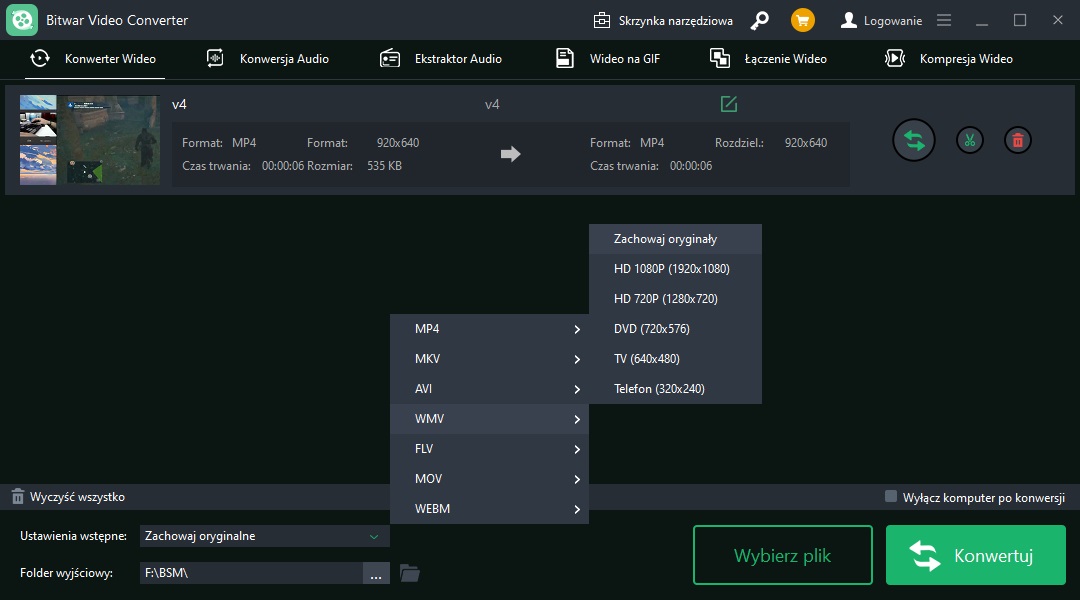Click the Wybierz plik button
The height and width of the screenshot is (600, 1080).
(782, 555)
